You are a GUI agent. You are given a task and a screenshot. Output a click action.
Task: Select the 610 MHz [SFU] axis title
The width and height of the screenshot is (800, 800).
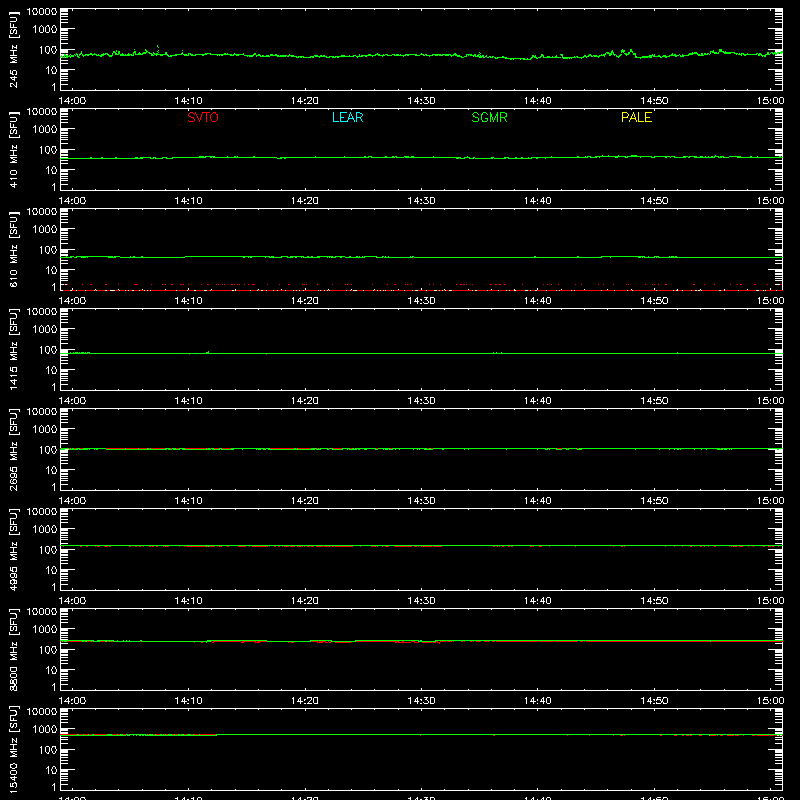13,249
